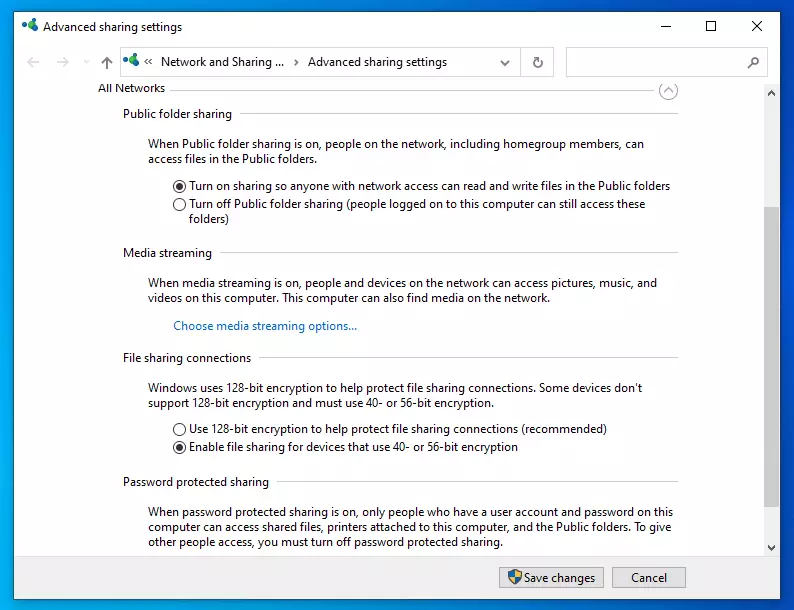Choose Use 128-bit encryption option
794x610 pixels.
click(179, 429)
